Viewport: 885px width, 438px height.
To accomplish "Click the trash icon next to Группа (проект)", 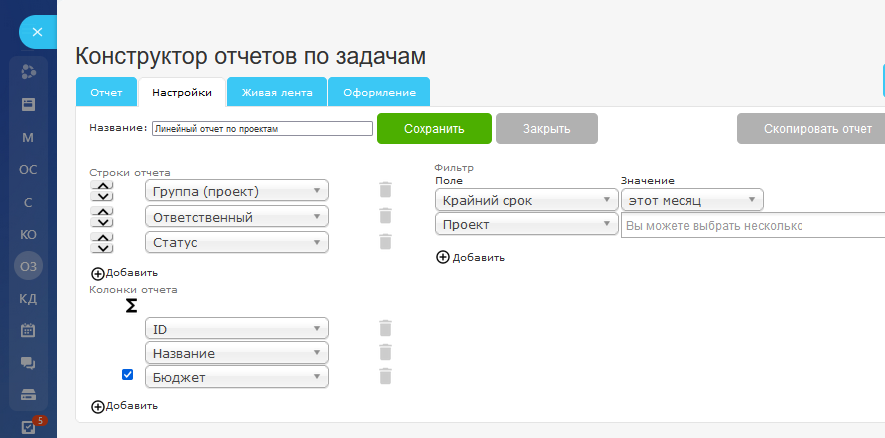I will pyautogui.click(x=385, y=190).
